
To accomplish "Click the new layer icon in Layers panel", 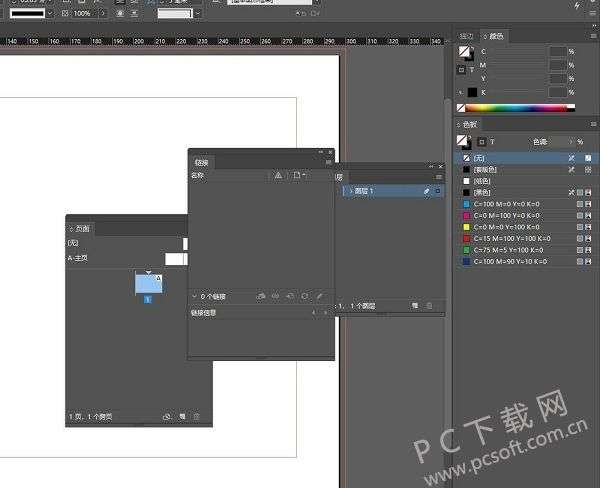I will pos(413,305).
